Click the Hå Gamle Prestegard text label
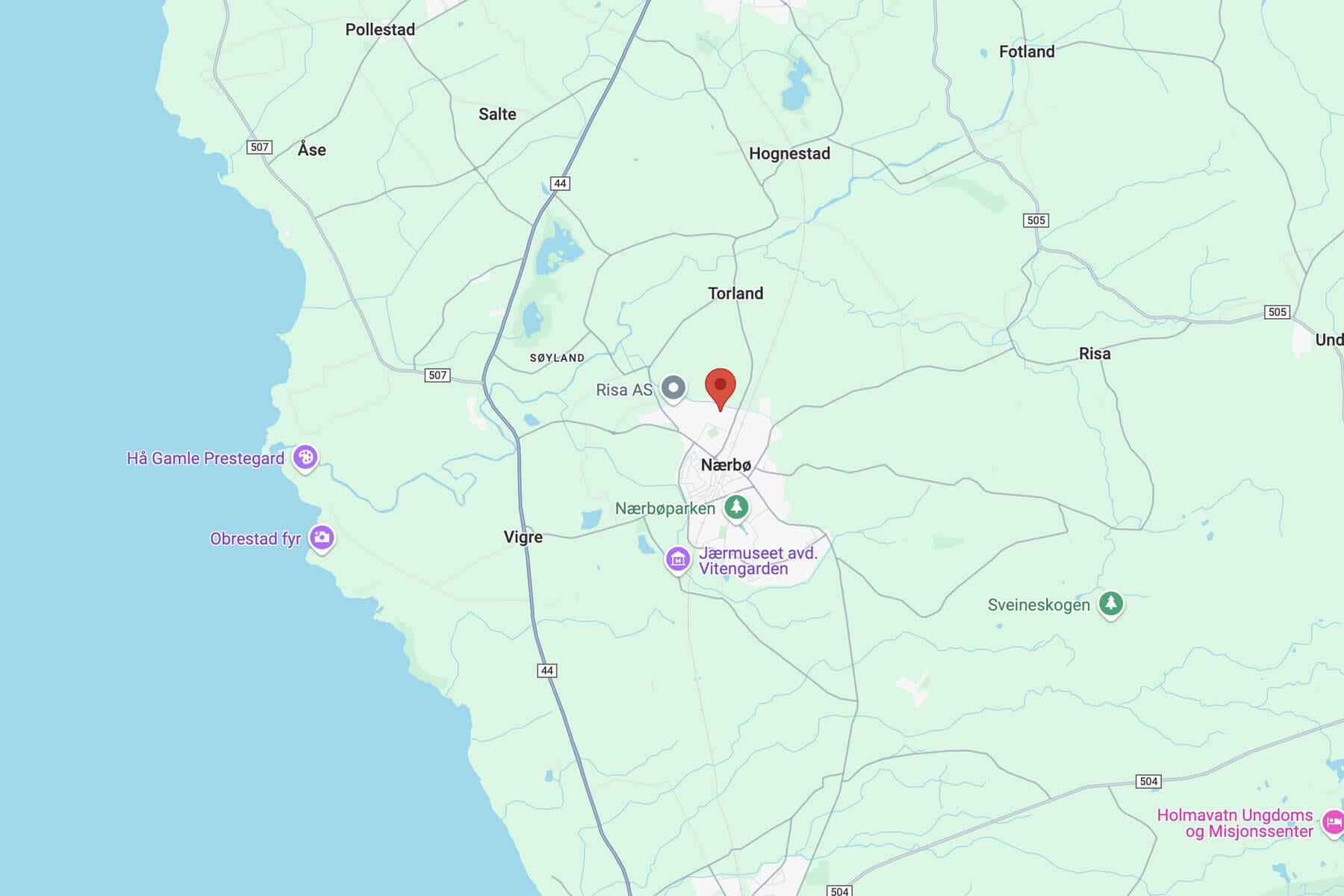The height and width of the screenshot is (896, 1344). 205,458
